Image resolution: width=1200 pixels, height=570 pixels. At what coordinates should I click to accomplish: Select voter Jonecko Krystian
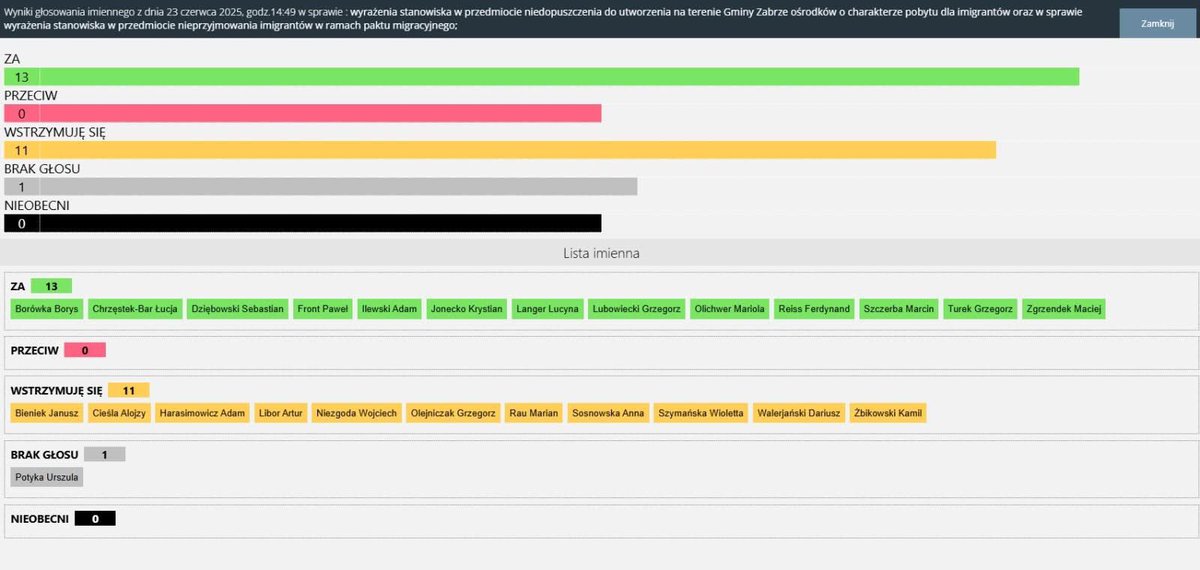[467, 309]
